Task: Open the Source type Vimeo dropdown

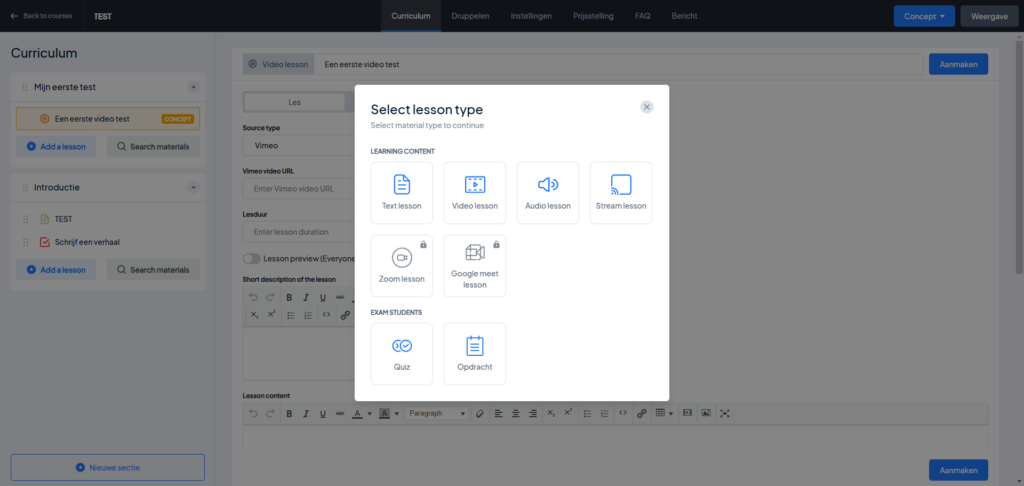Action: pyautogui.click(x=298, y=145)
